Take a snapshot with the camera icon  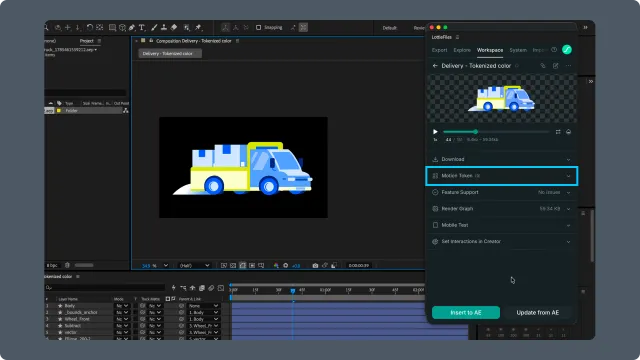315,265
